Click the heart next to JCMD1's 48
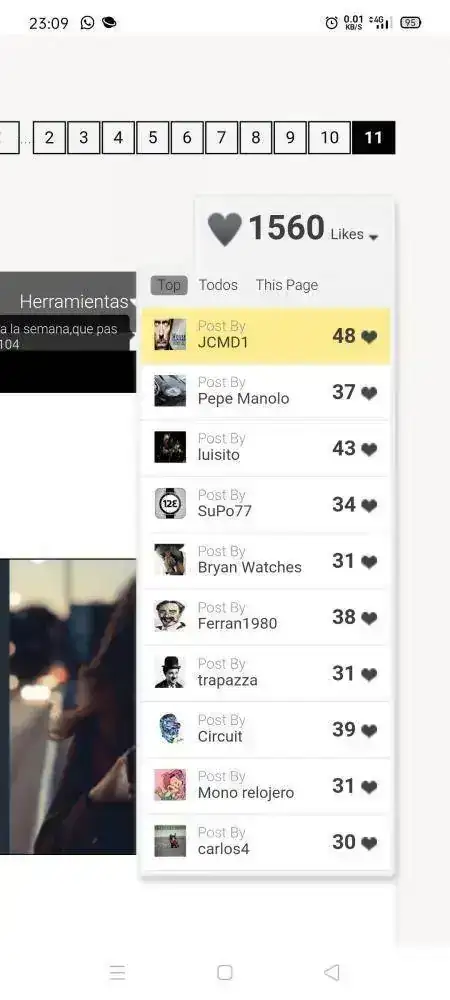 coord(369,337)
